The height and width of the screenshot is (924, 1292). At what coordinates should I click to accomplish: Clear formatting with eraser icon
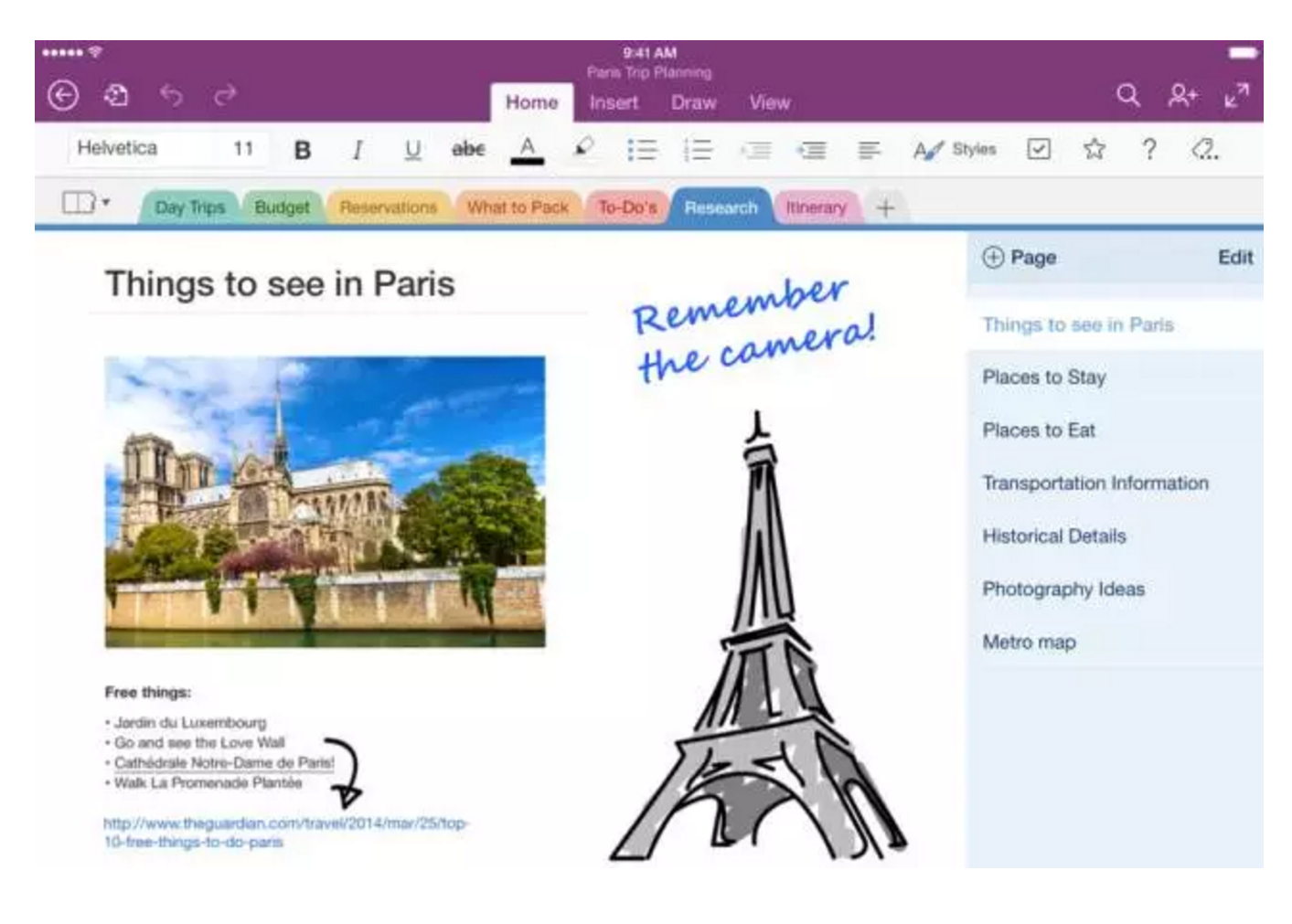coord(1204,149)
